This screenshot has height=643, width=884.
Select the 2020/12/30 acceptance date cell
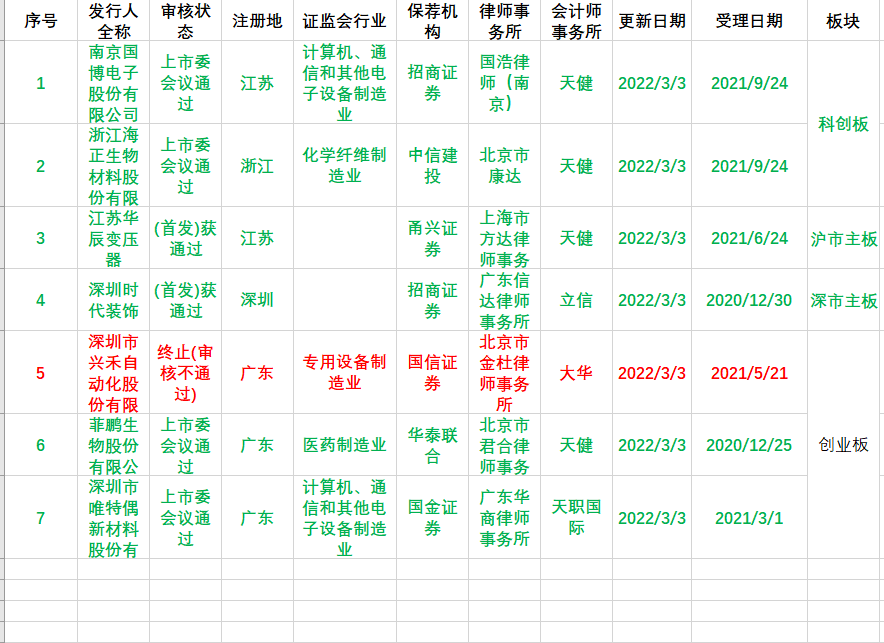point(749,300)
